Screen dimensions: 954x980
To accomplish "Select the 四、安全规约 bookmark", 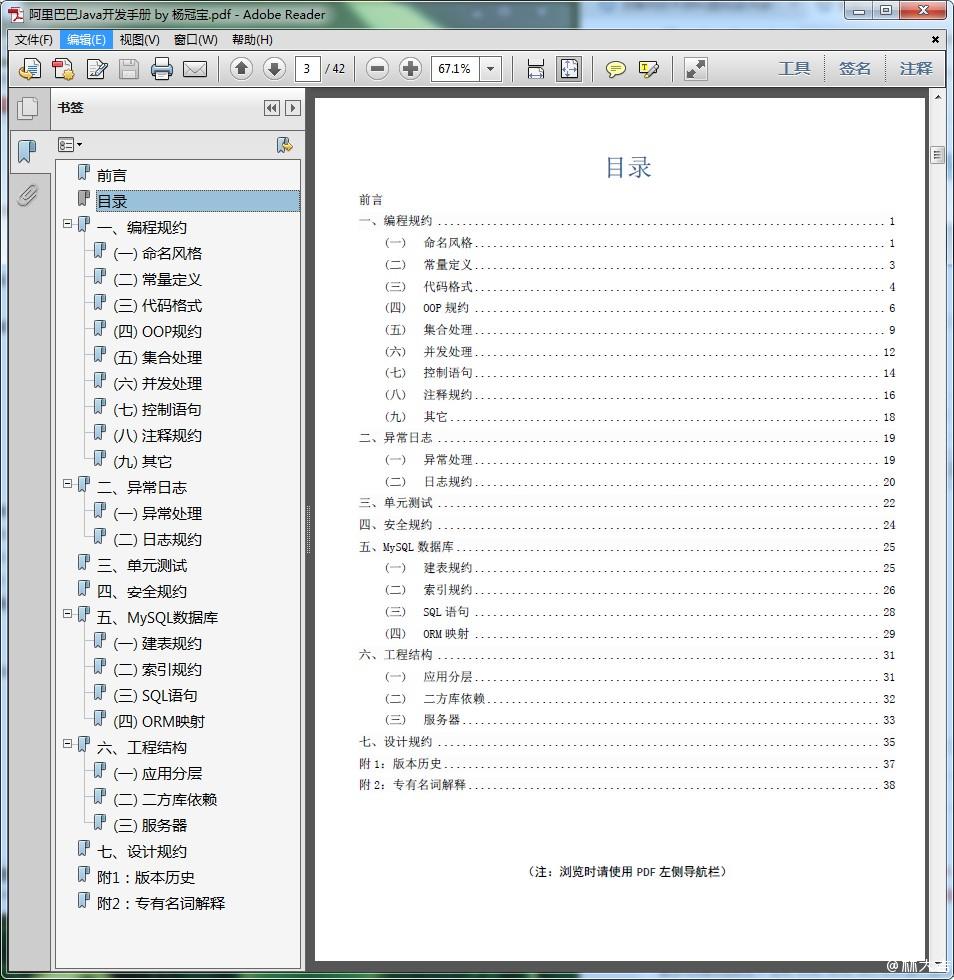I will [142, 591].
